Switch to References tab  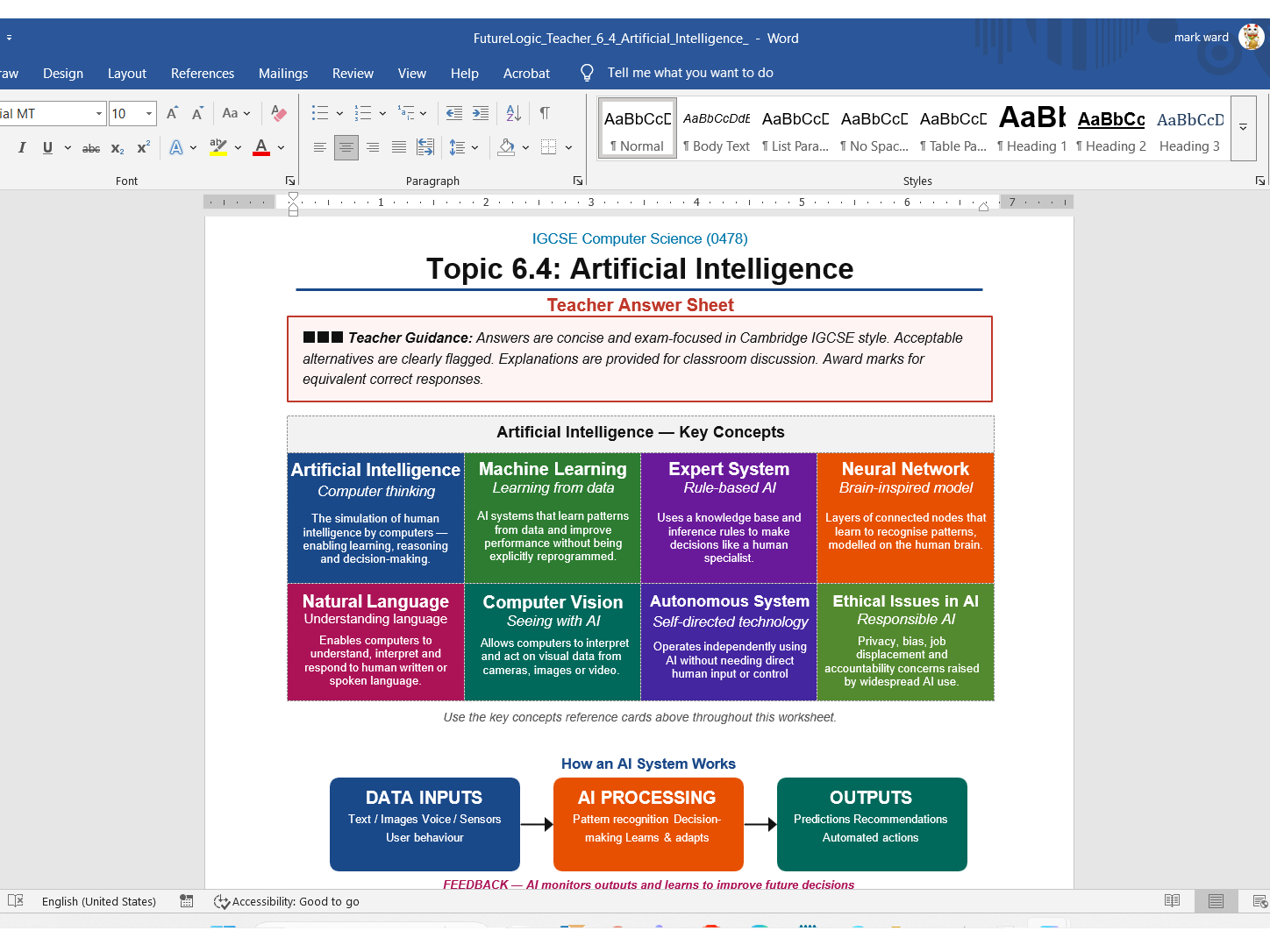(203, 74)
